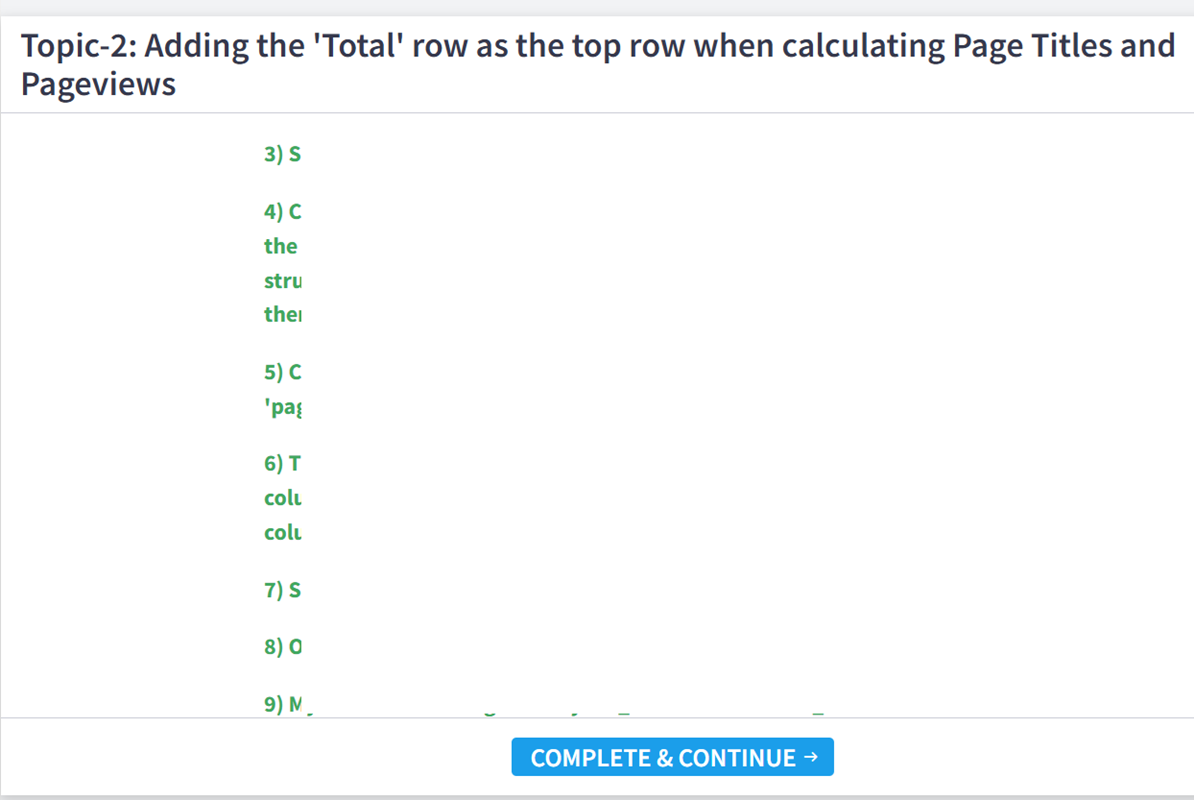Click the green step 6) line
1194x800 pixels.
282,464
